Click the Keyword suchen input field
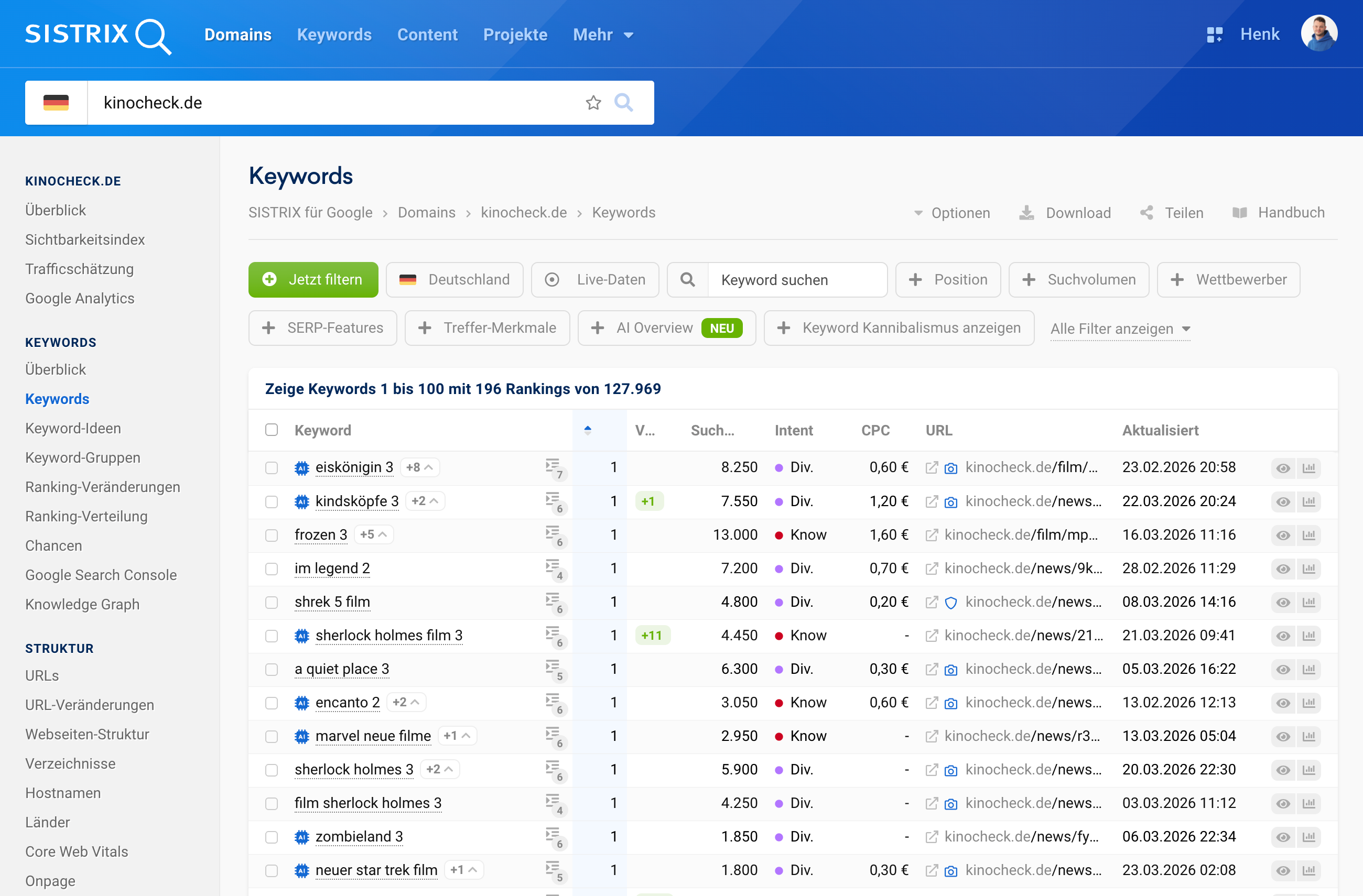Screen dimensions: 1363x896 [x=797, y=279]
